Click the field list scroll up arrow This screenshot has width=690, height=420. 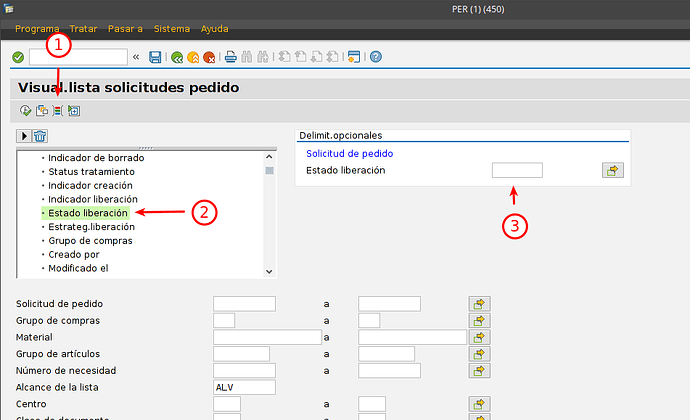tap(269, 156)
